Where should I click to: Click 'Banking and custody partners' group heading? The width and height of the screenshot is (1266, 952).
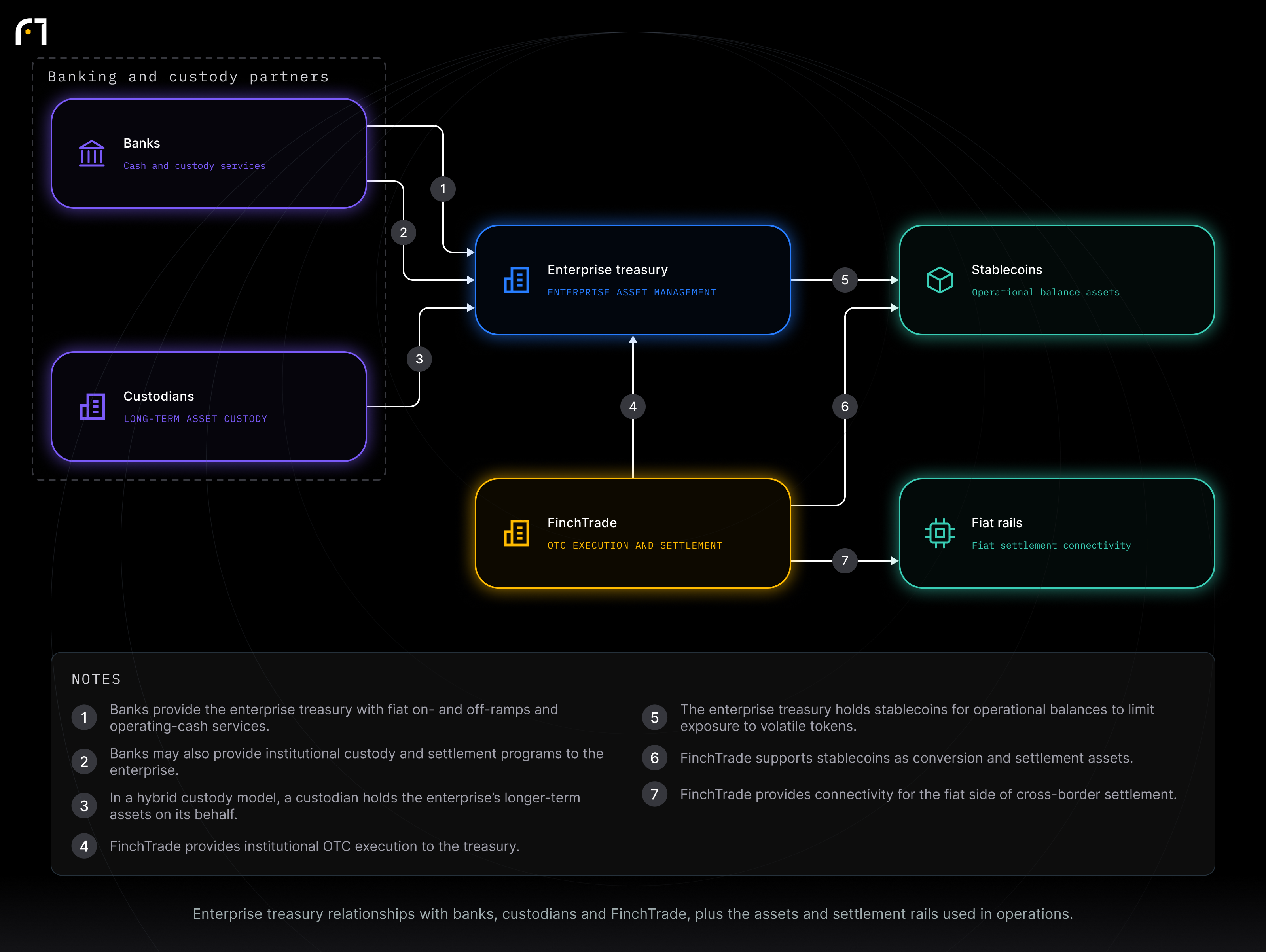point(188,77)
